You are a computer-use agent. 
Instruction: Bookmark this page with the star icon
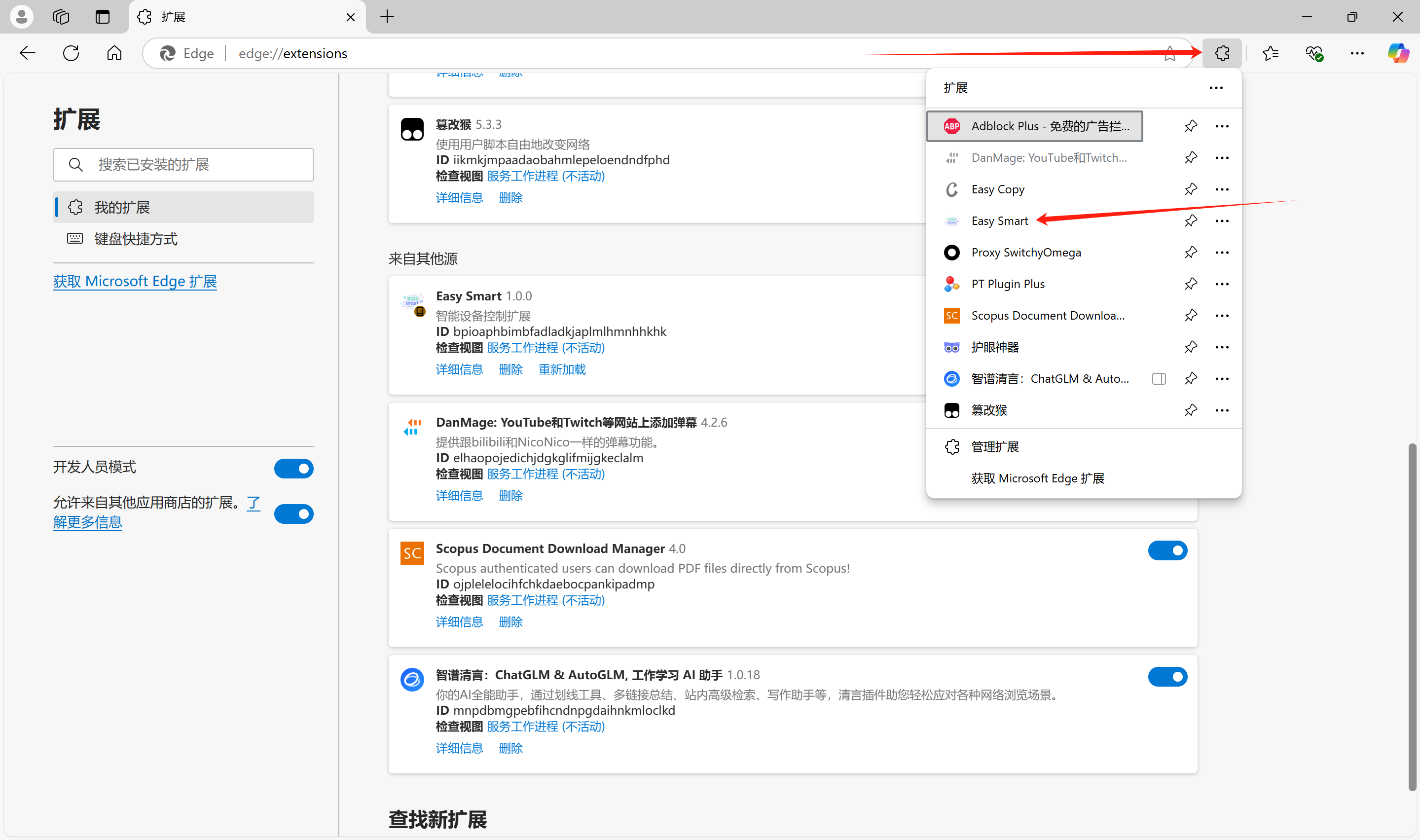click(x=1170, y=53)
